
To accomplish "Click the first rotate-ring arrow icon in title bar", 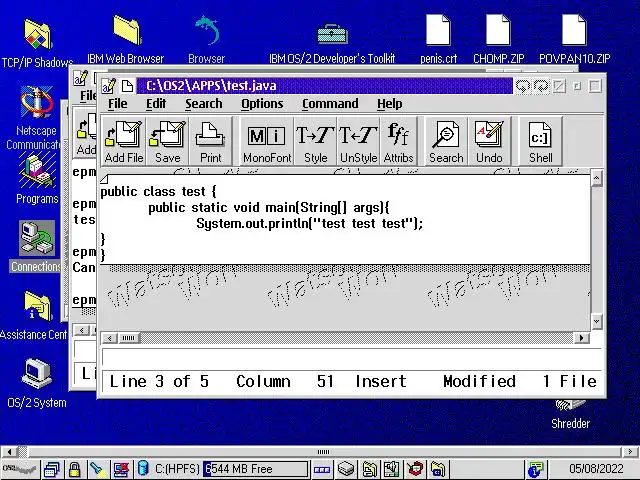I will [x=522, y=86].
